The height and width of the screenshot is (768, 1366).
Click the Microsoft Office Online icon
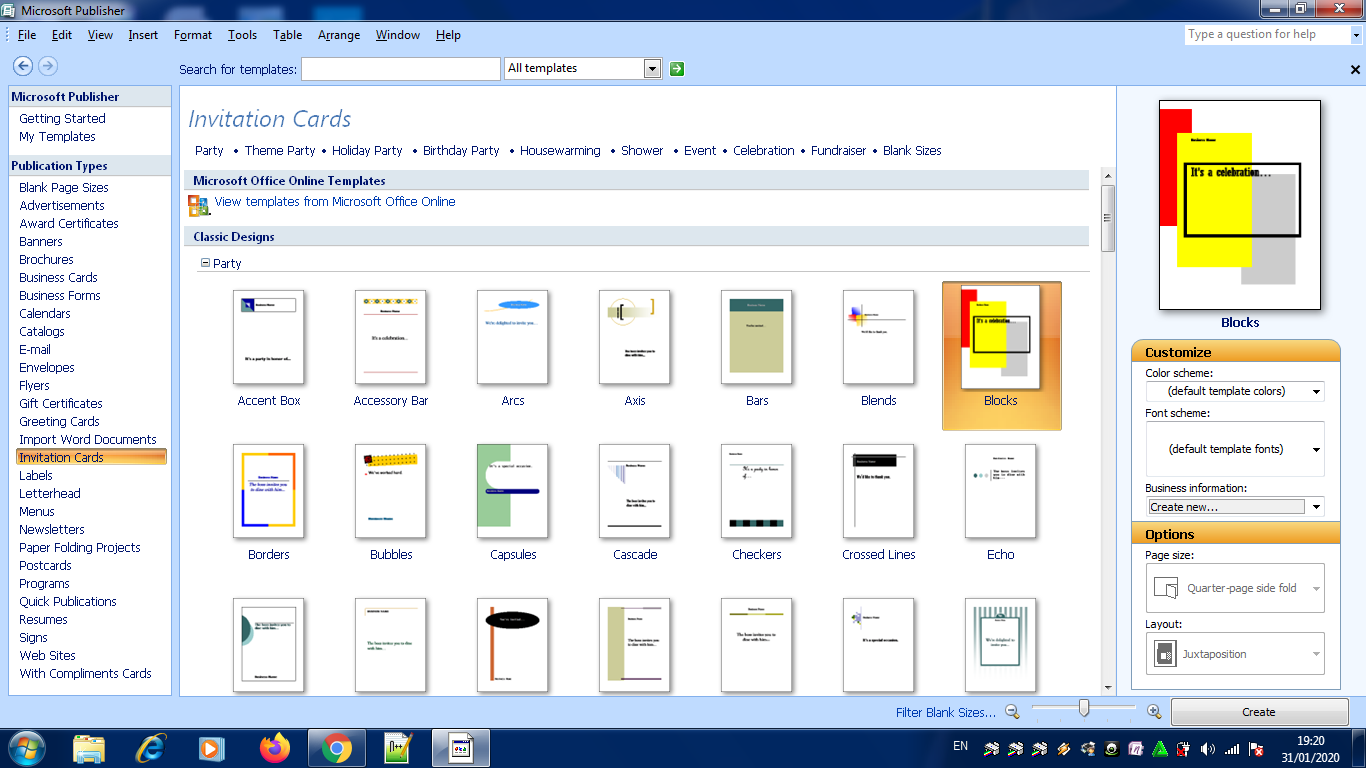point(198,205)
